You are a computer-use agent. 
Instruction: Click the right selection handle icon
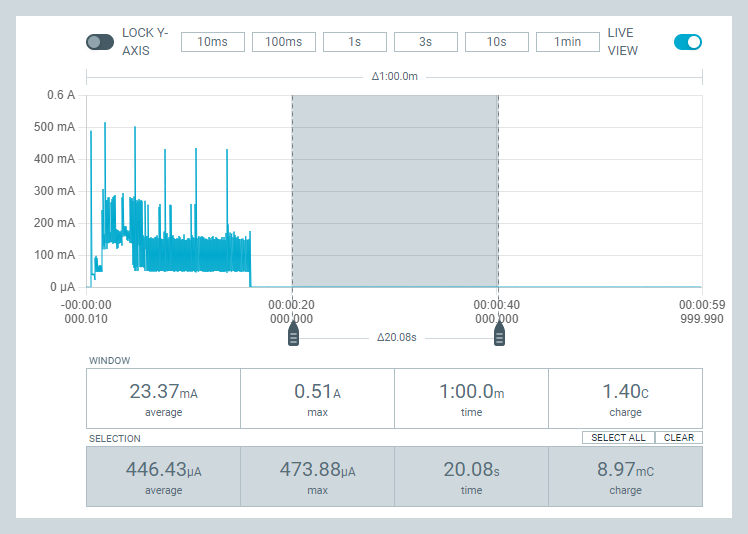click(x=499, y=334)
